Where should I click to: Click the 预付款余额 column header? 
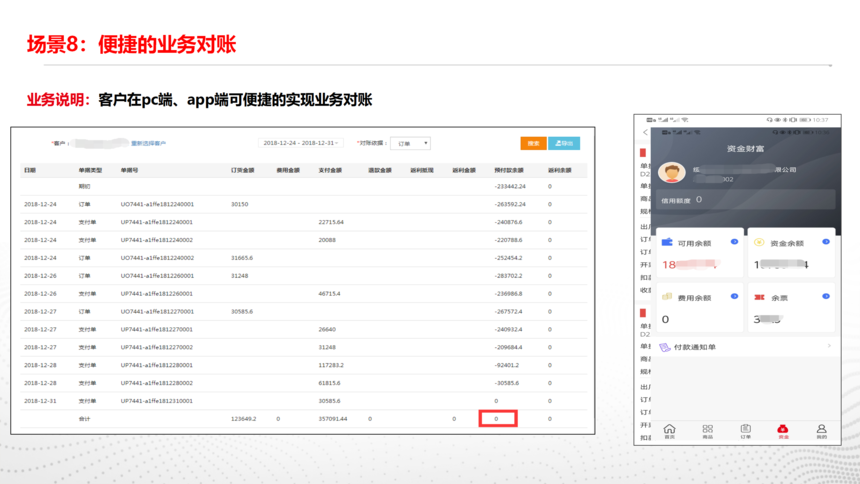point(508,170)
